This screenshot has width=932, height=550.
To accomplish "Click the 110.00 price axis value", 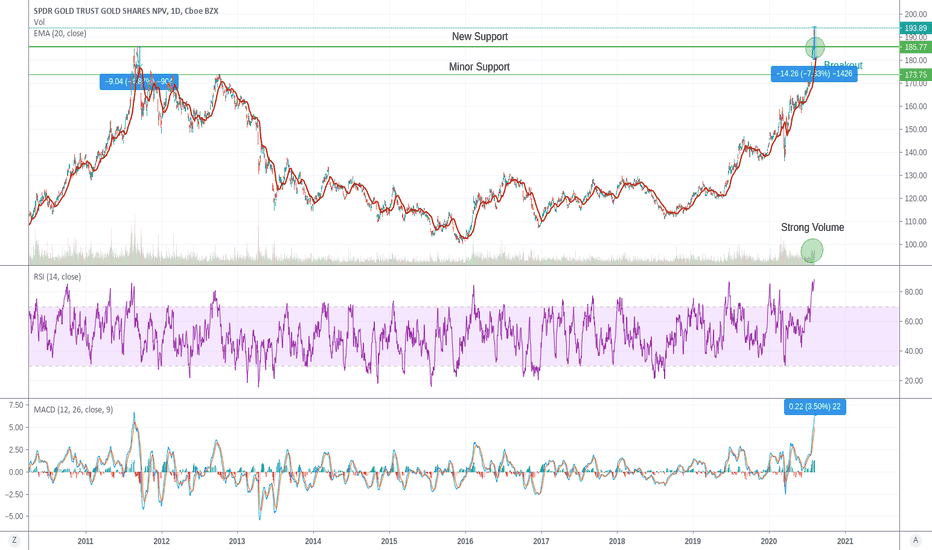I will click(x=916, y=221).
